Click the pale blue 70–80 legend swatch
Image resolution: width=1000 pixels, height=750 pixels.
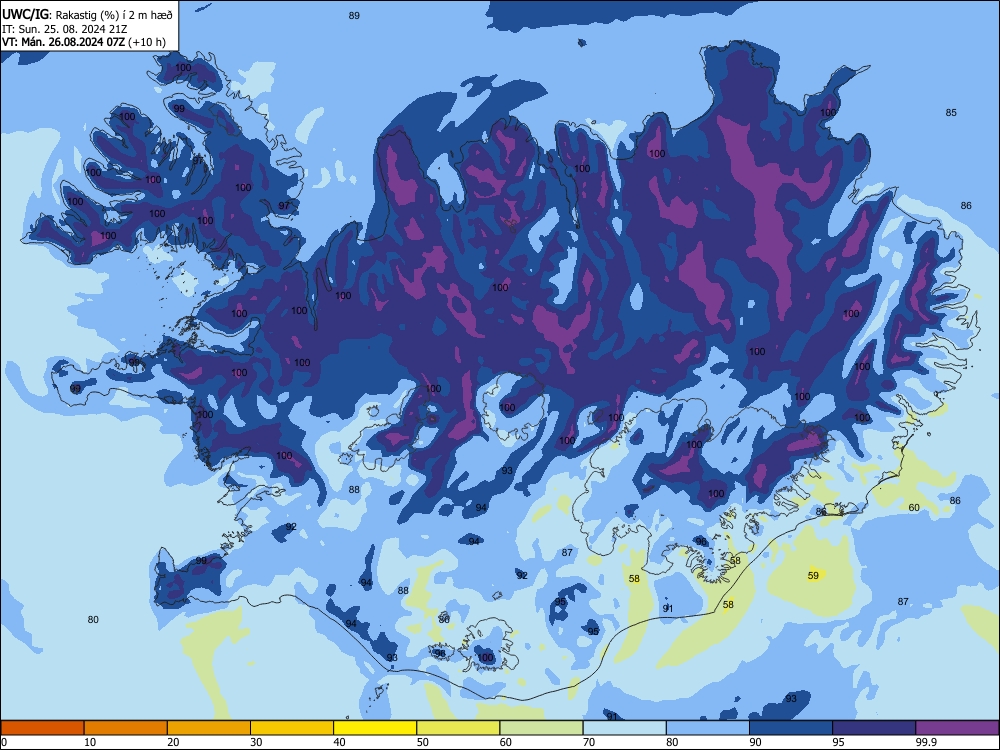[624, 728]
